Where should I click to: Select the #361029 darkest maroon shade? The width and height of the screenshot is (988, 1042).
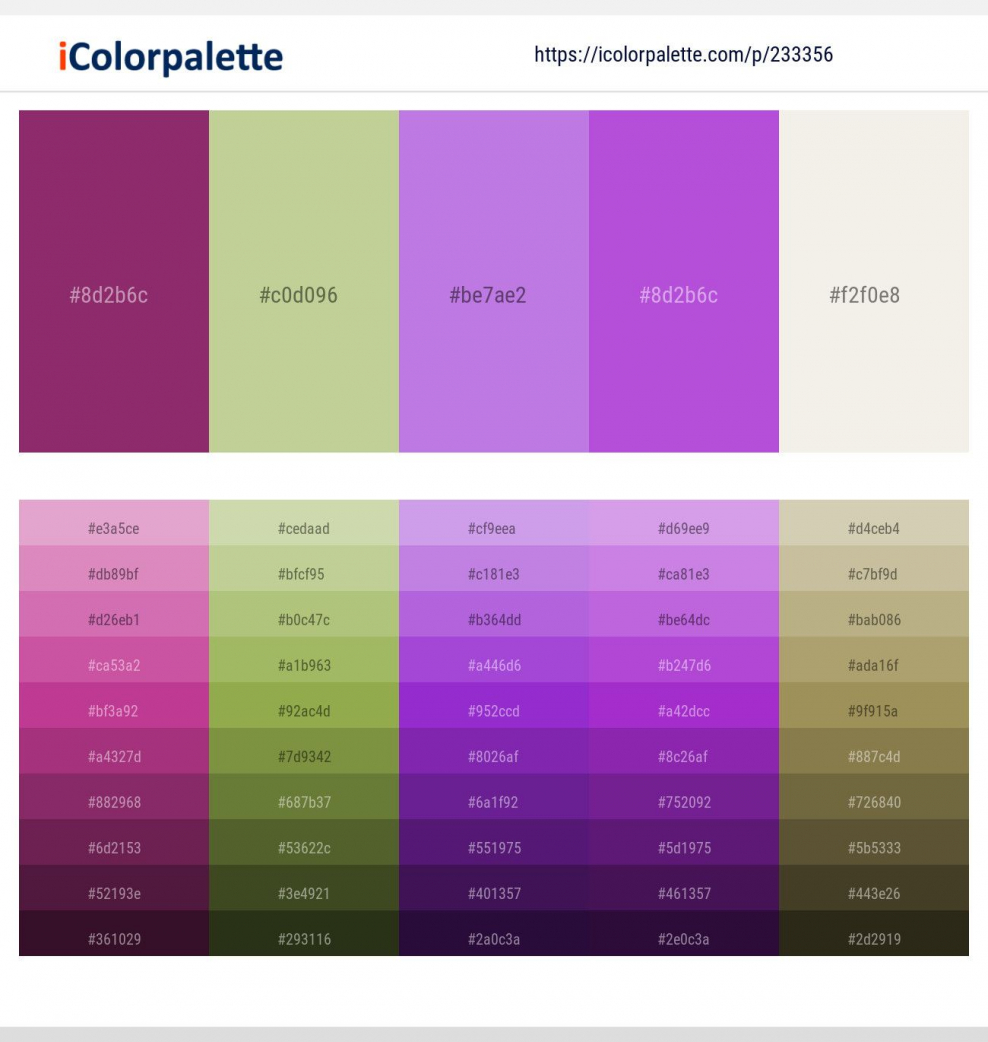[x=113, y=939]
